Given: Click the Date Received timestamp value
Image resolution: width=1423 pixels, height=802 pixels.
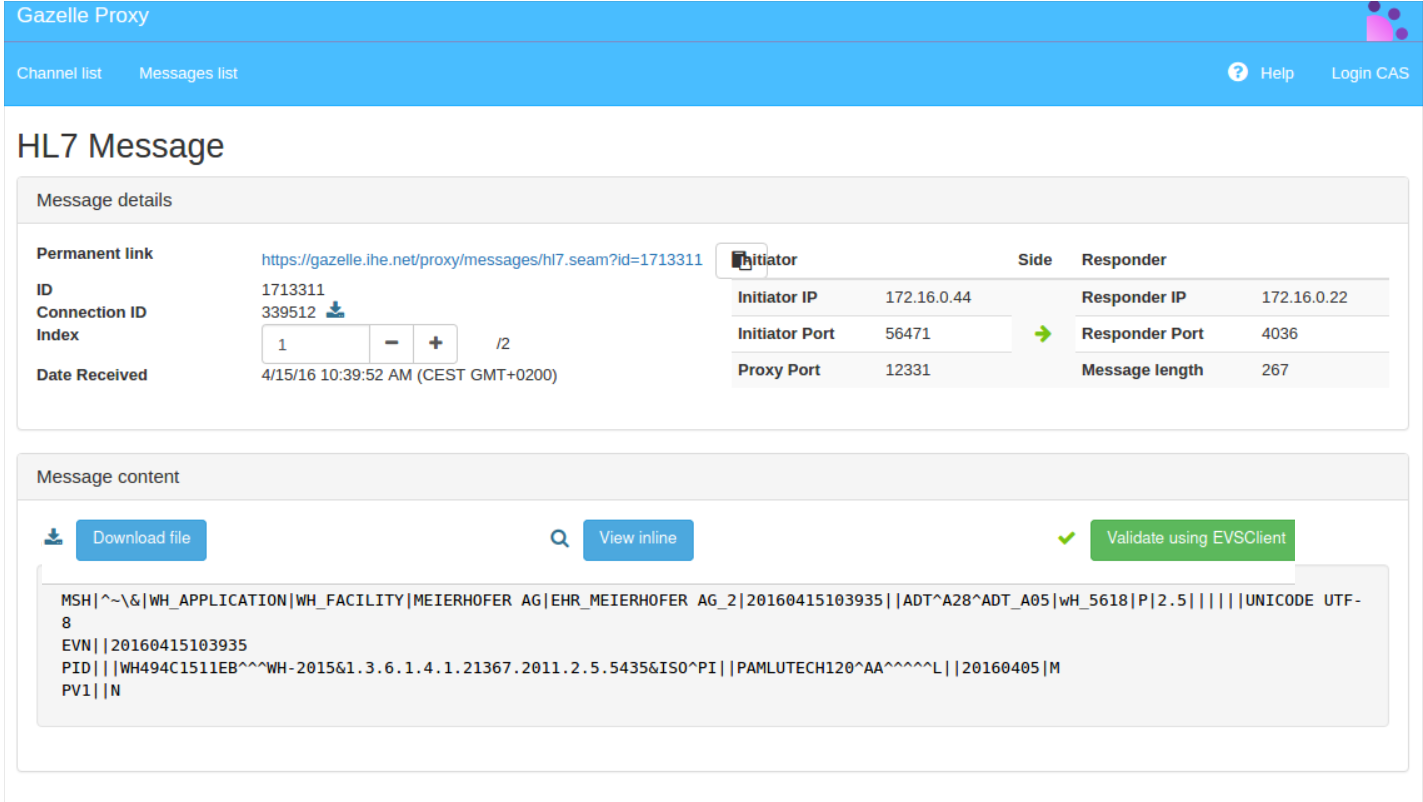Looking at the screenshot, I should 409,375.
